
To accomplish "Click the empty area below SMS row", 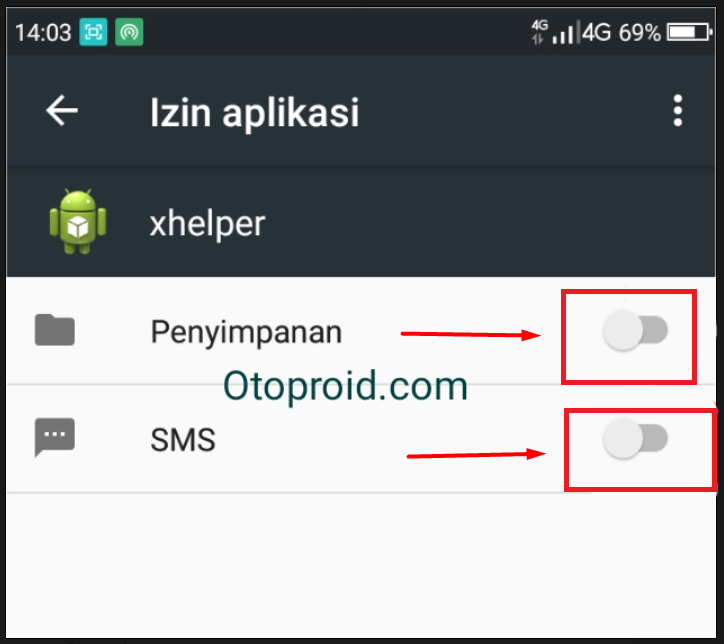I will click(x=361, y=566).
